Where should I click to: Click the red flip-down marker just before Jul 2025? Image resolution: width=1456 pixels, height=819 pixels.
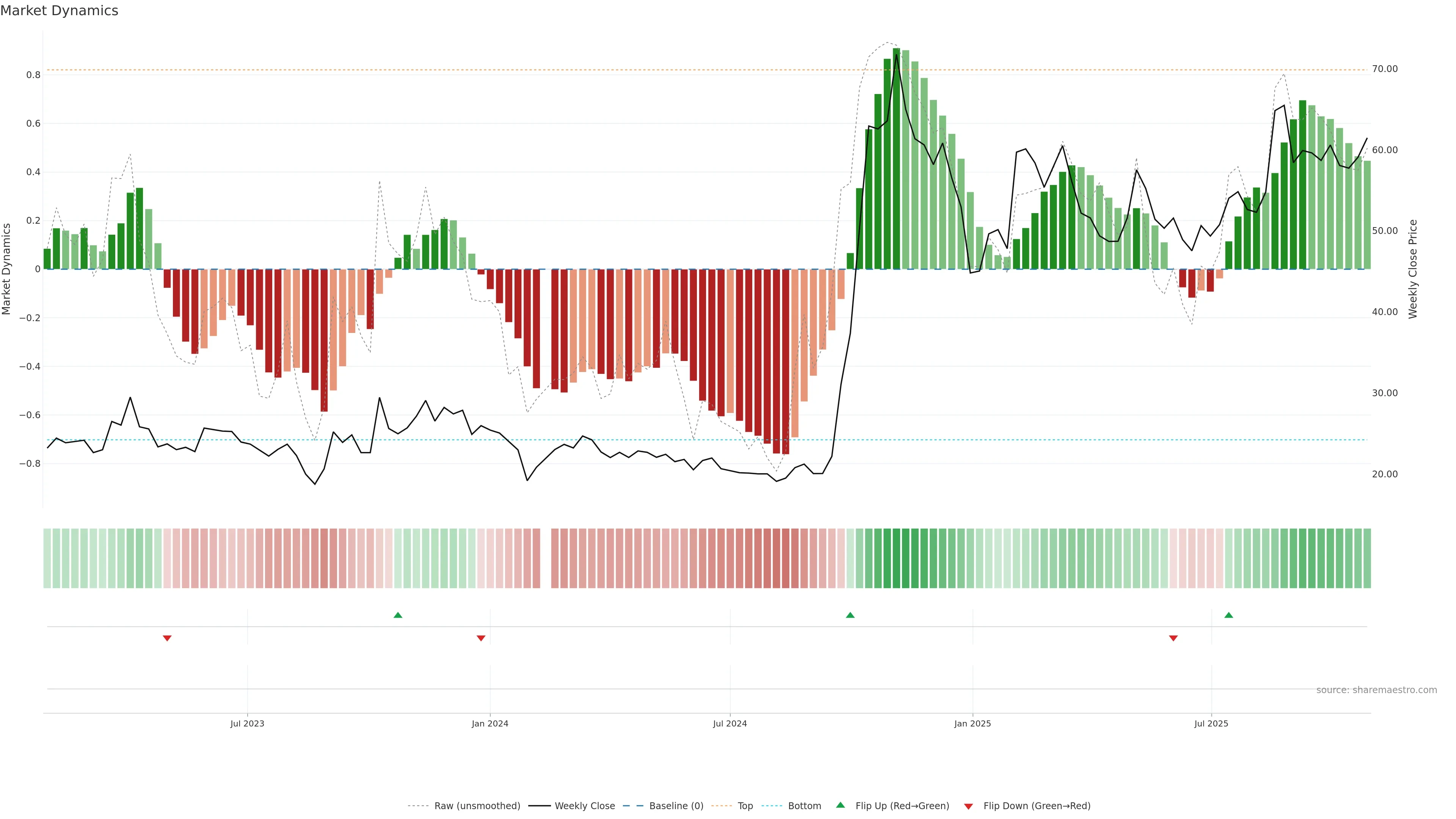1174,638
